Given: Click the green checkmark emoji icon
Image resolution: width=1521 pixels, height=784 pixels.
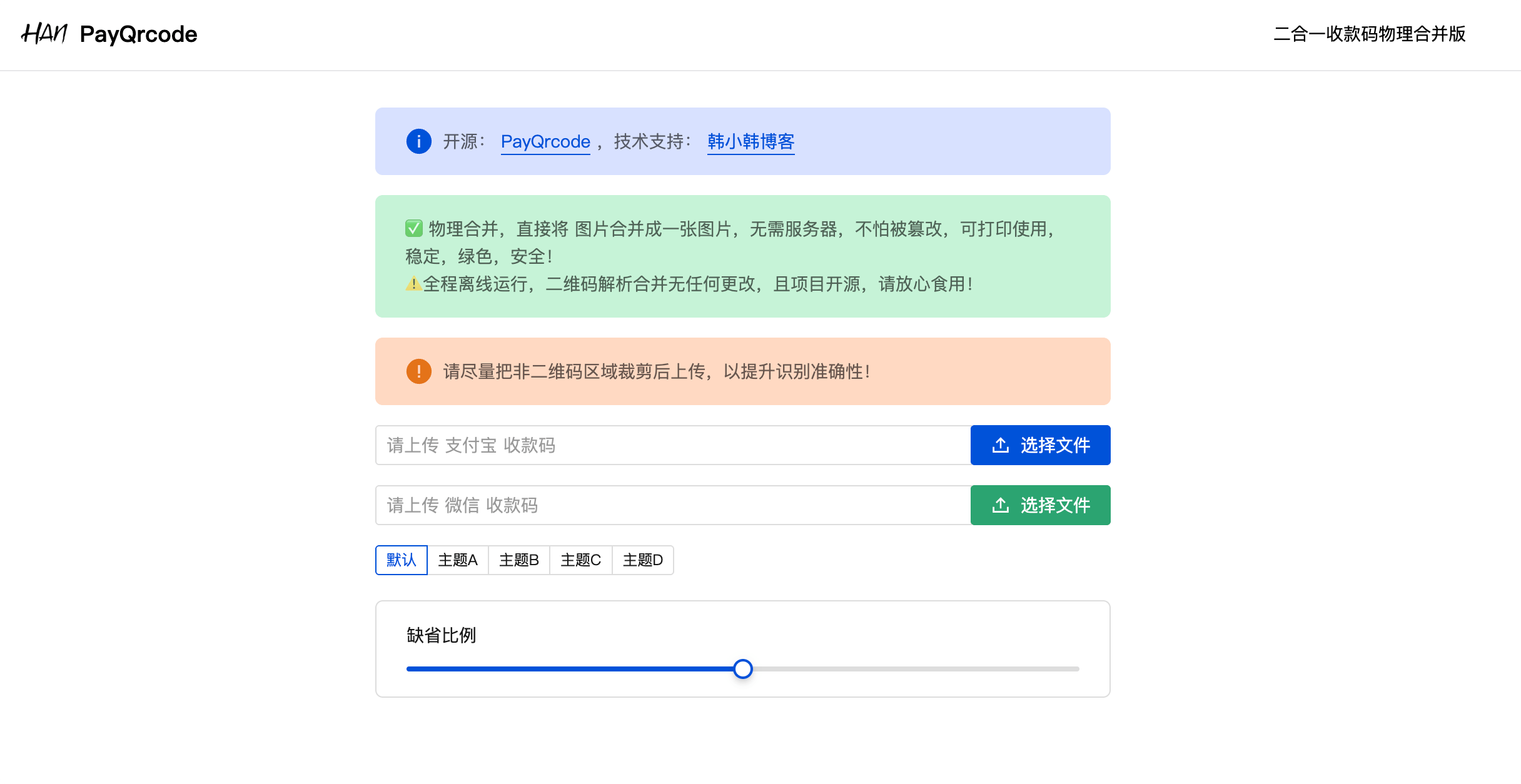Looking at the screenshot, I should tap(414, 229).
